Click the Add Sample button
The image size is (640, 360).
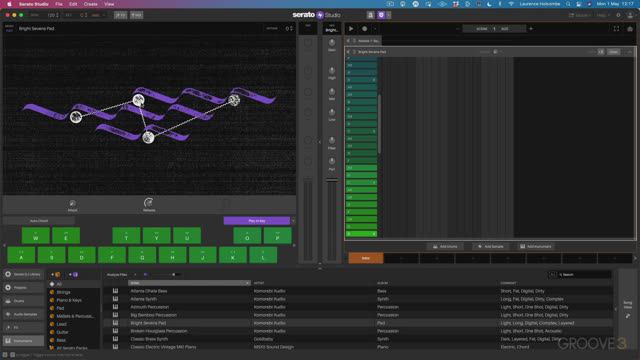click(491, 247)
